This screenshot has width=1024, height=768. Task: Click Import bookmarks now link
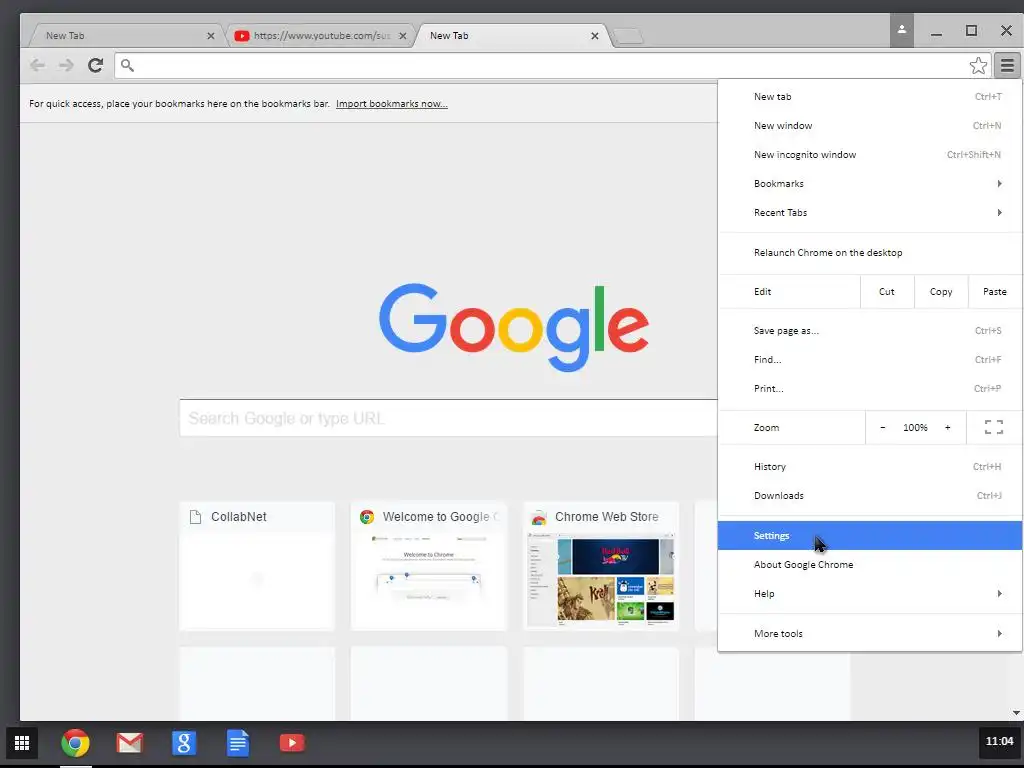[x=392, y=104]
